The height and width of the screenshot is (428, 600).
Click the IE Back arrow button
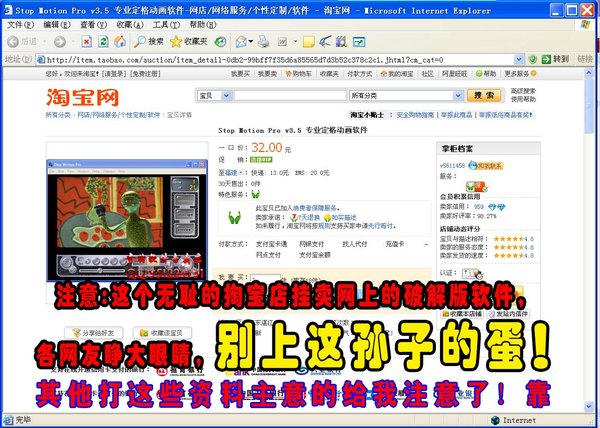pyautogui.click(x=13, y=42)
